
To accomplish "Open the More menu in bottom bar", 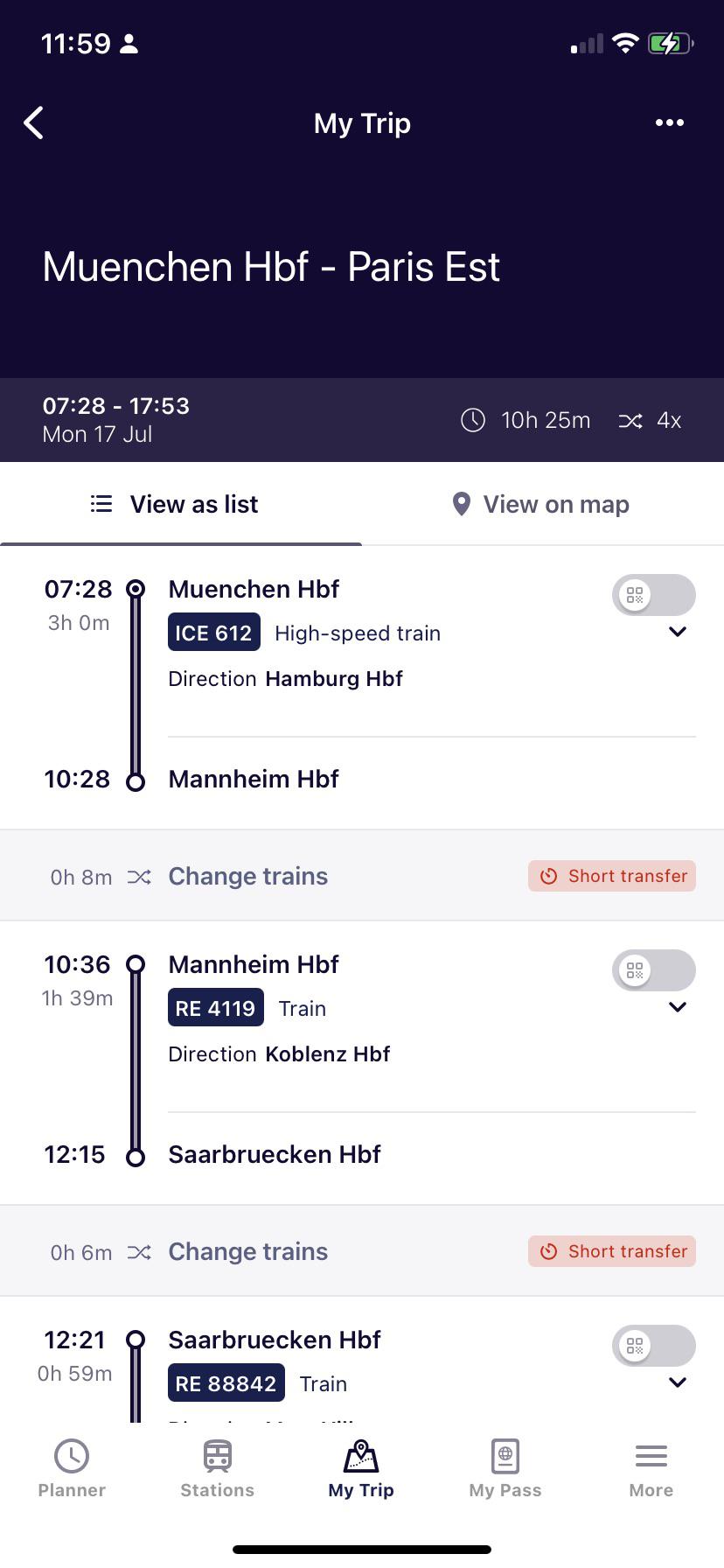I will coord(651,1468).
